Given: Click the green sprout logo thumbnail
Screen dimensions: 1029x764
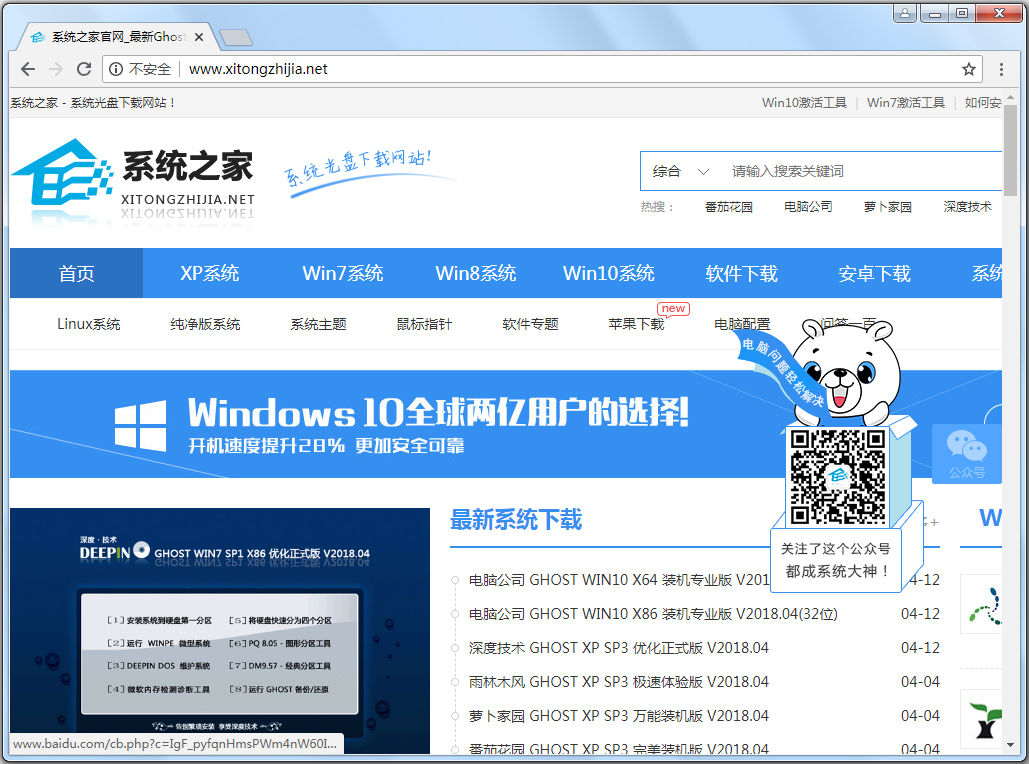Looking at the screenshot, I should [983, 719].
